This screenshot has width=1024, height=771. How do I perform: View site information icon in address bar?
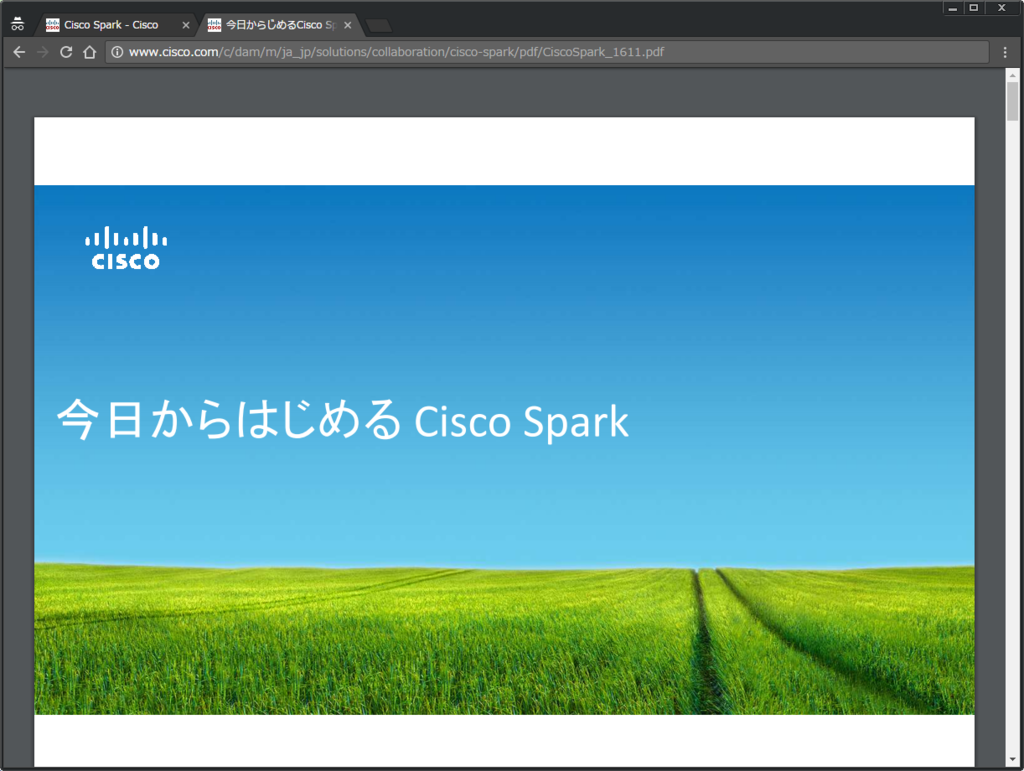pyautogui.click(x=117, y=52)
